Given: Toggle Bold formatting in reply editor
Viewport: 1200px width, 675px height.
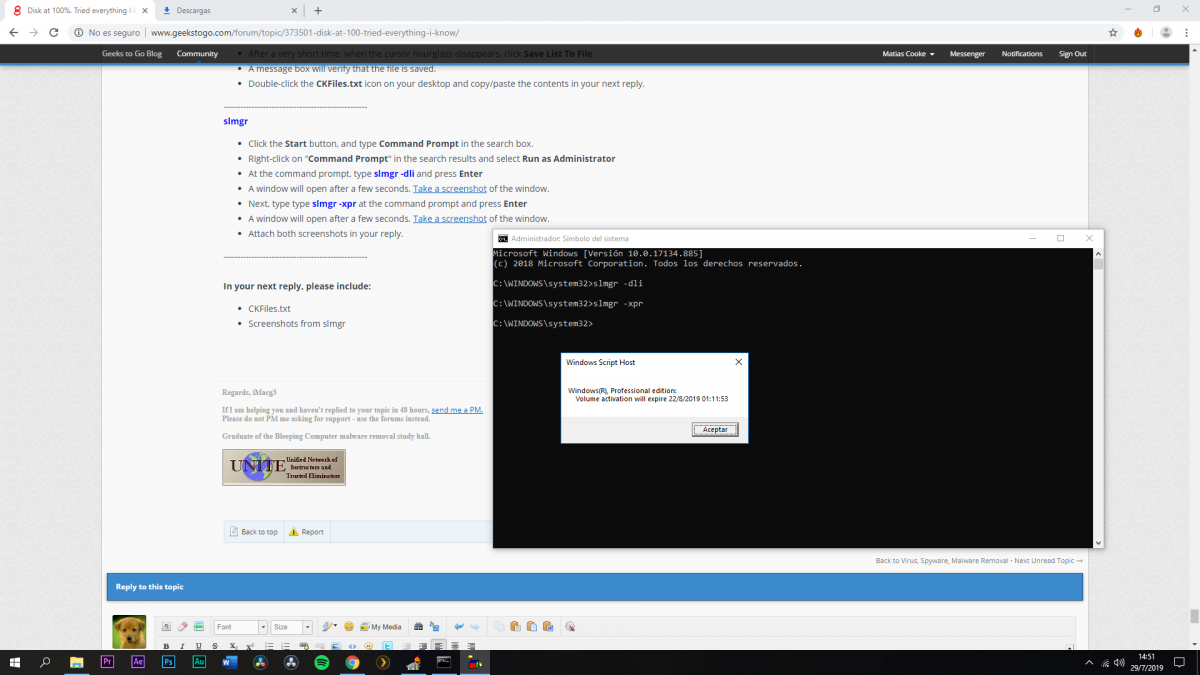Looking at the screenshot, I should [166, 647].
